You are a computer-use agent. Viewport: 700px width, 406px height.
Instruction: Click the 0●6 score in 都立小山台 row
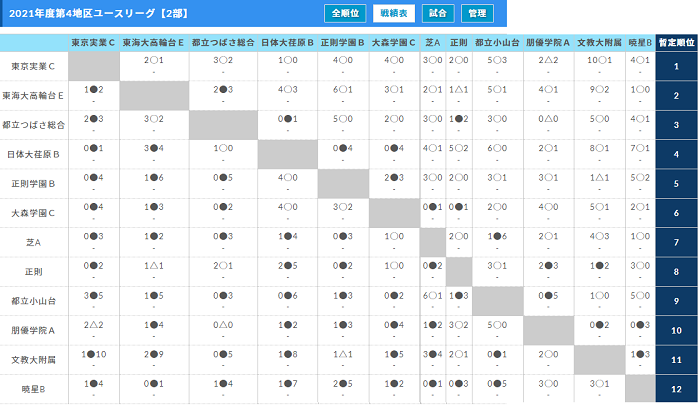point(288,296)
